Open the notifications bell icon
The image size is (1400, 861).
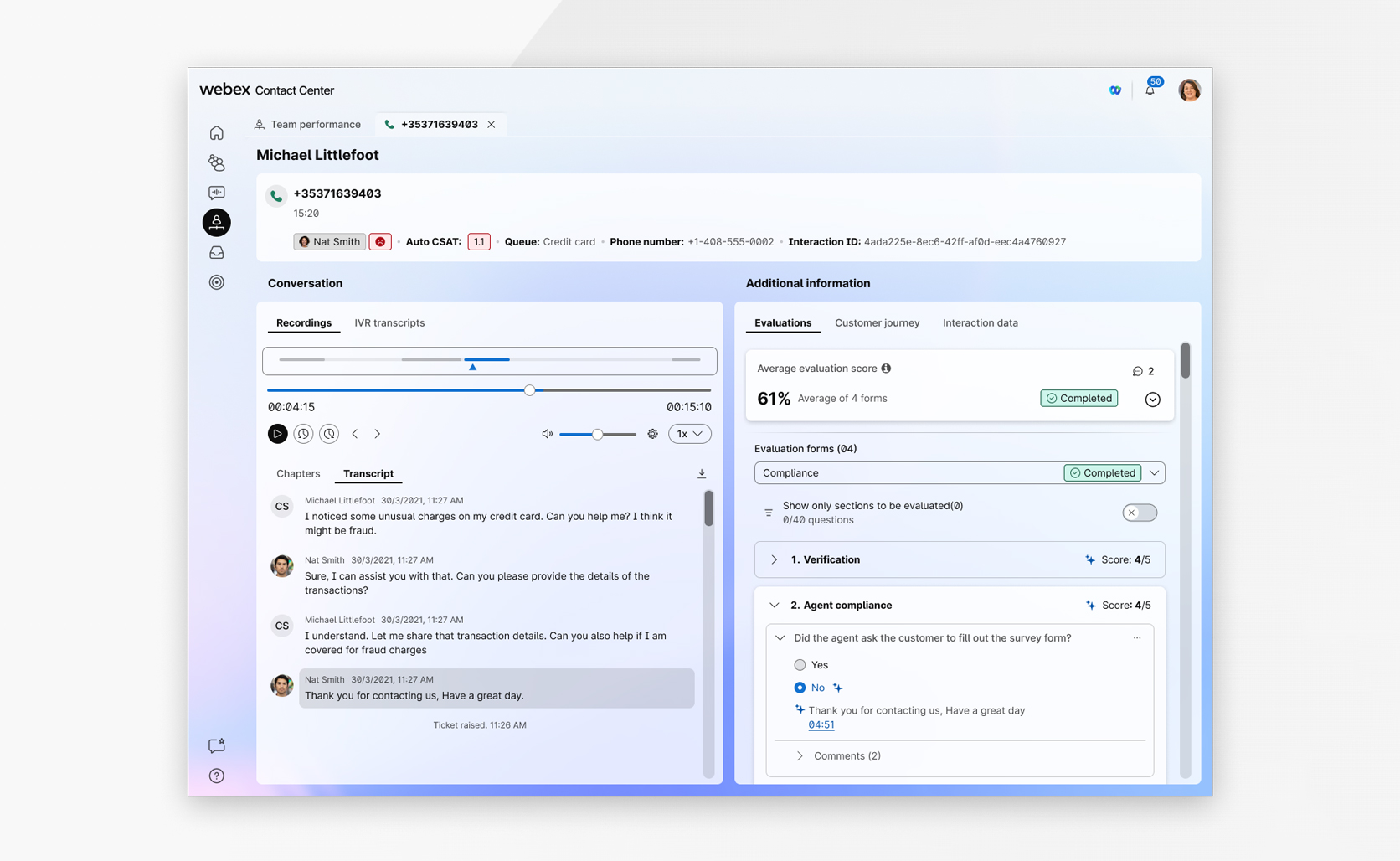[1150, 90]
